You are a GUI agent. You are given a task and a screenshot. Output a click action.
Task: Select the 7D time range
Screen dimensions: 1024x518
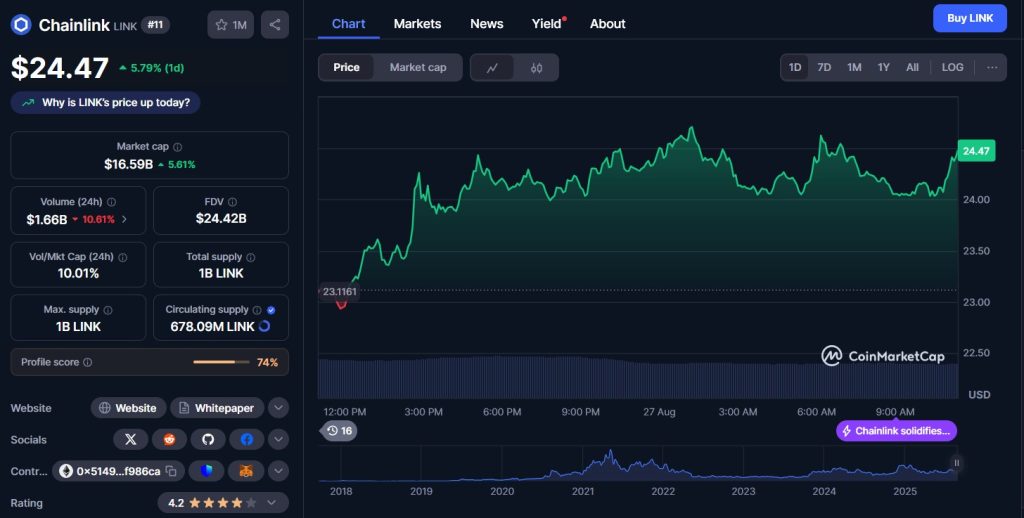tap(824, 67)
